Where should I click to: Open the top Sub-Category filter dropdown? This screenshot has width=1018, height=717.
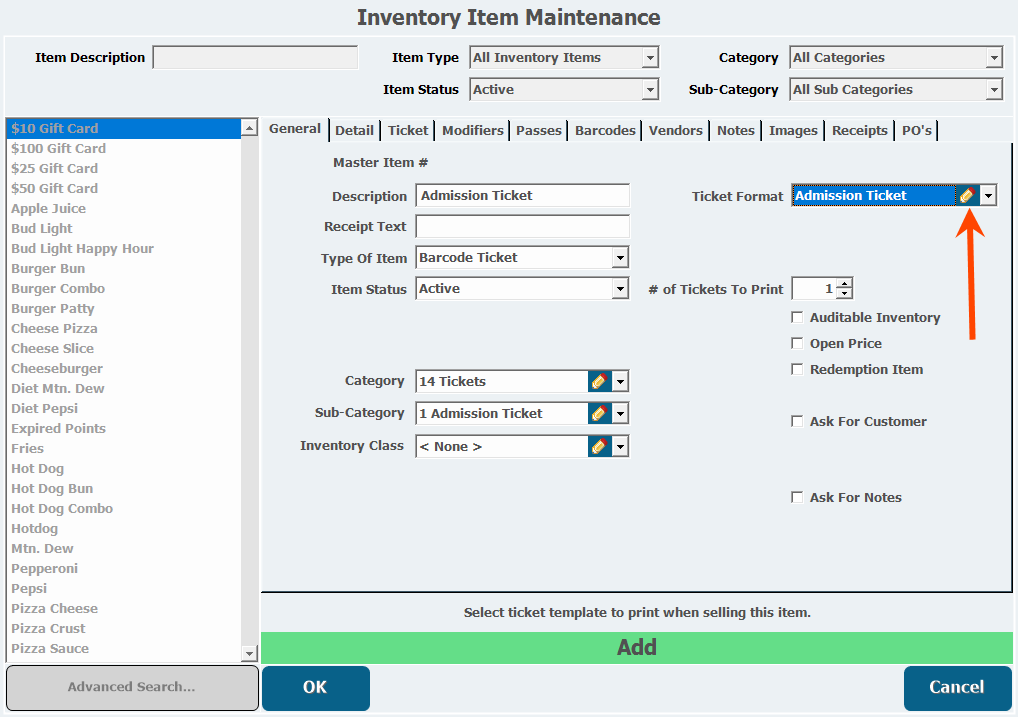pos(994,90)
